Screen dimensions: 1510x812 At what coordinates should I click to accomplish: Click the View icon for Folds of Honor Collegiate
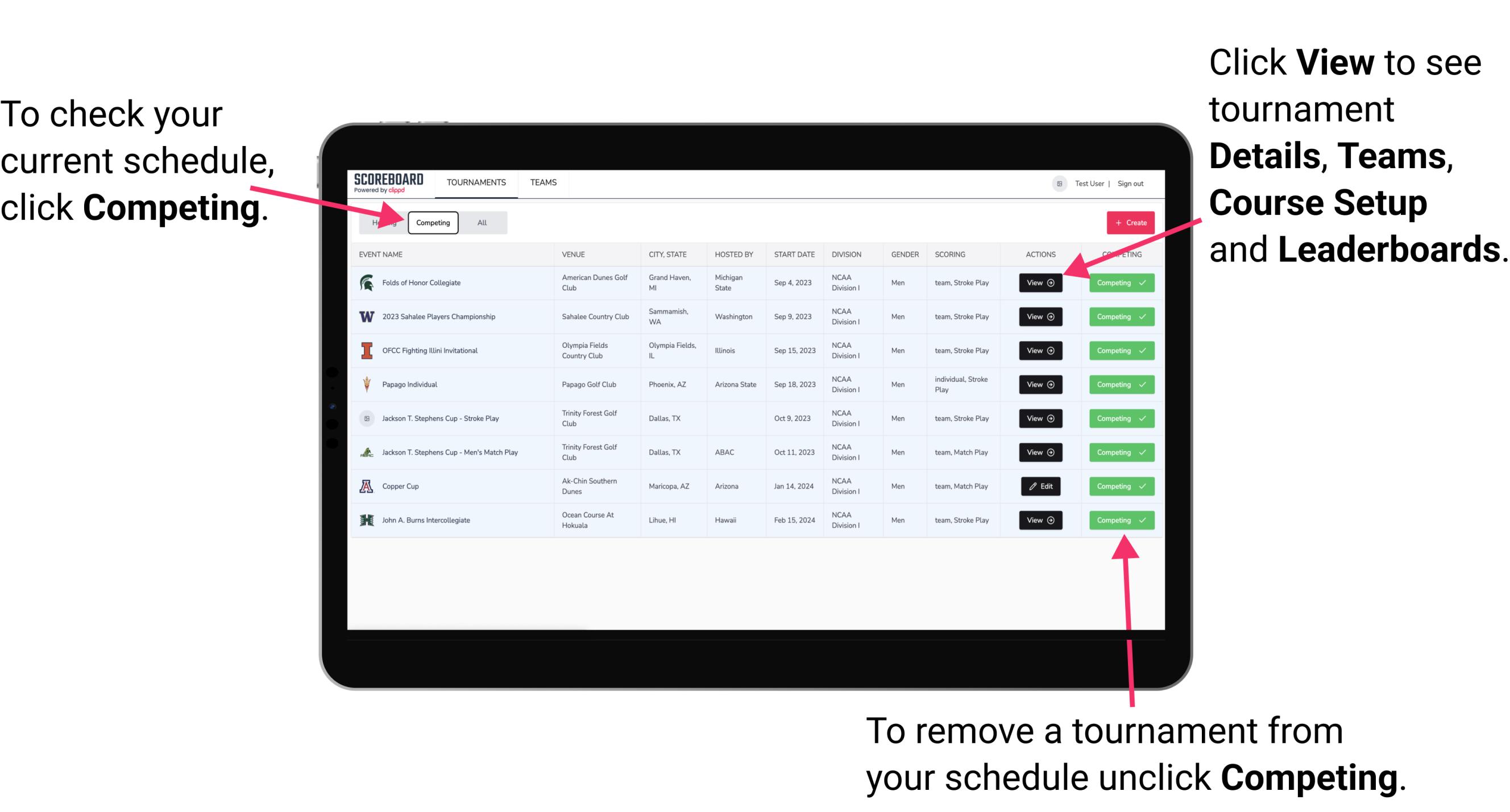(x=1039, y=283)
